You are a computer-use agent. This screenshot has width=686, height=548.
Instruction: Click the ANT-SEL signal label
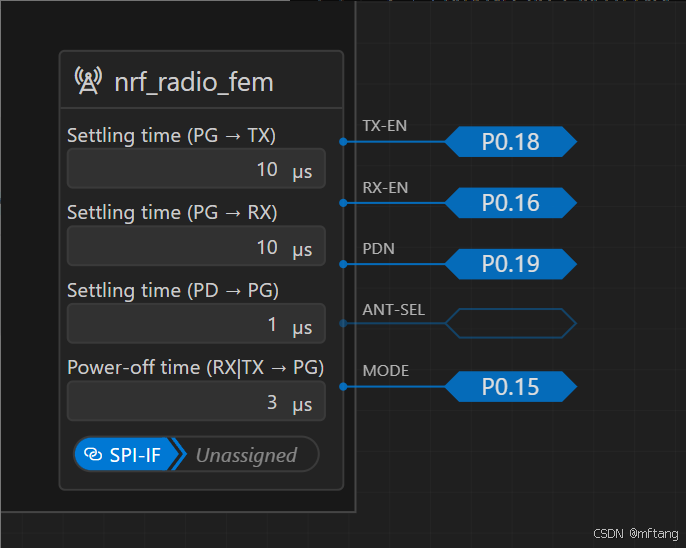[393, 310]
